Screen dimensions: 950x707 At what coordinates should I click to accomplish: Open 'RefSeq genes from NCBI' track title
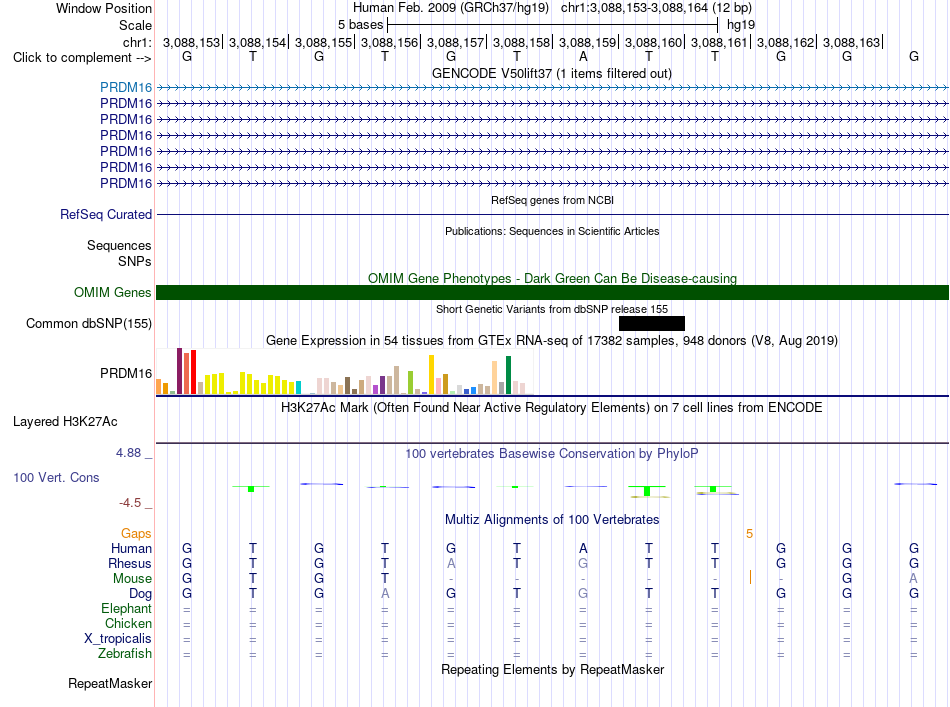(x=553, y=200)
